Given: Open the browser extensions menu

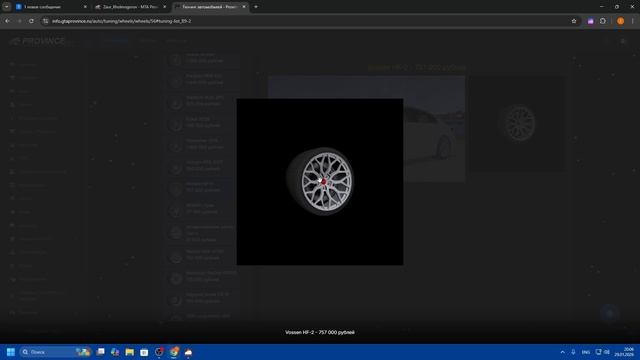Looking at the screenshot, I should click(x=603, y=21).
